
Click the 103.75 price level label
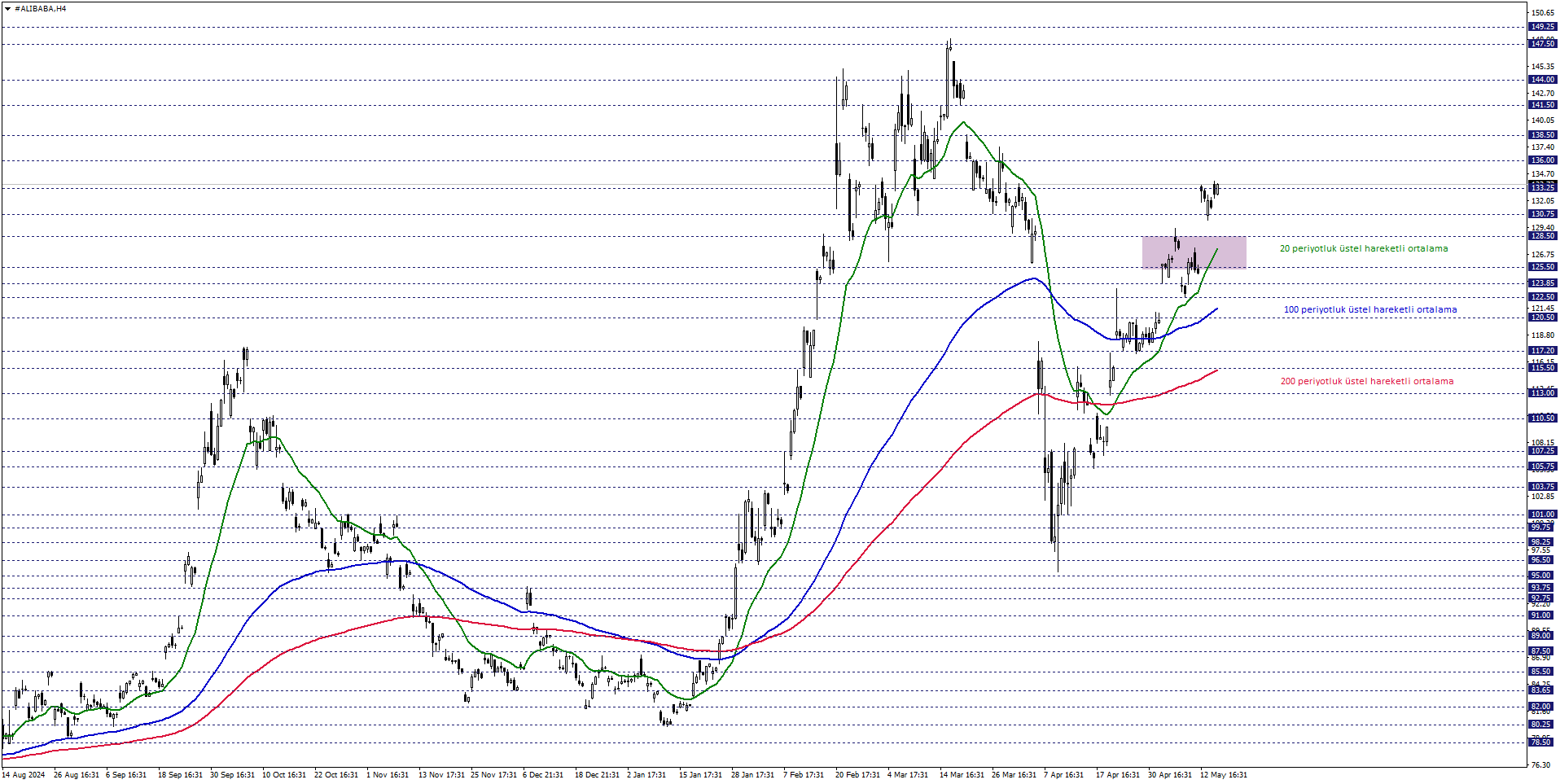pos(1543,487)
